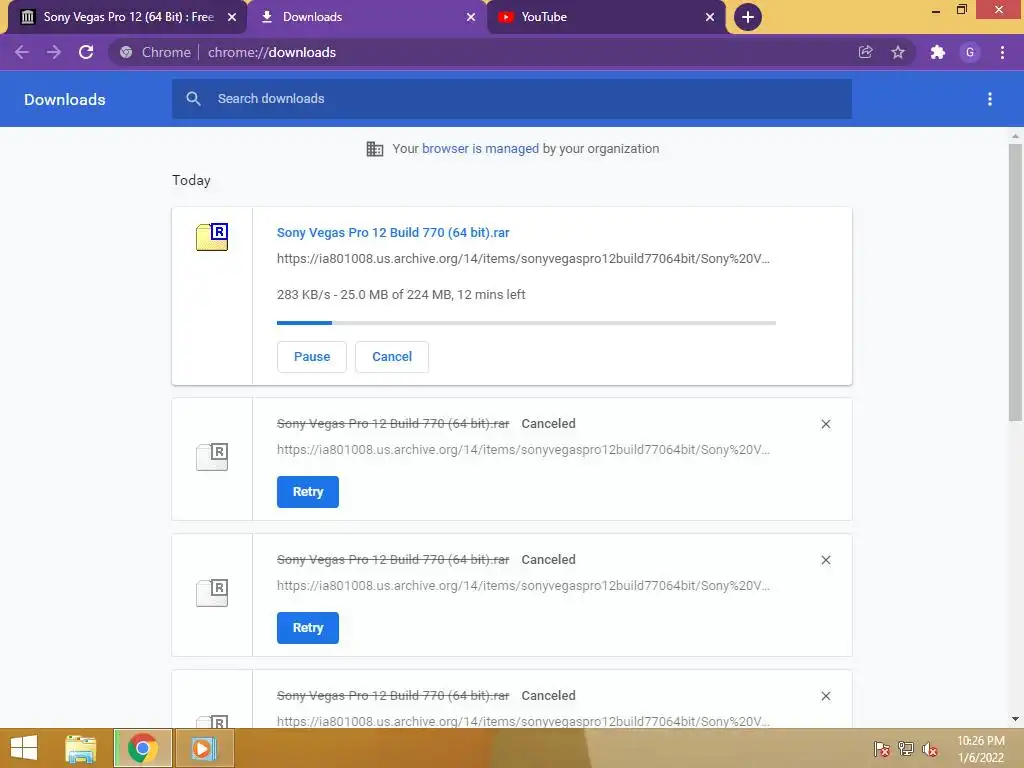Retry the second canceled download
The image size is (1024, 768).
click(x=308, y=628)
